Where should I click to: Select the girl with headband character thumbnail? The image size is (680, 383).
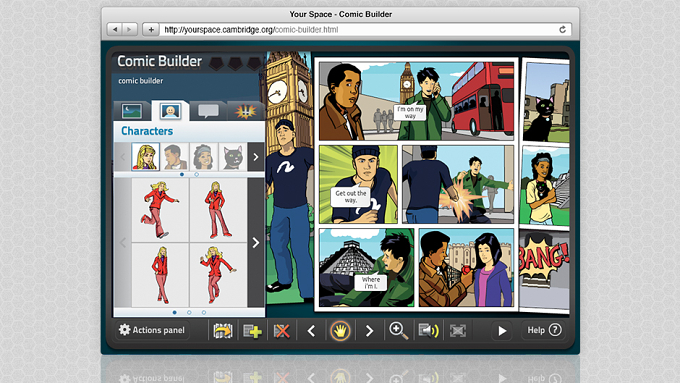[x=204, y=157]
